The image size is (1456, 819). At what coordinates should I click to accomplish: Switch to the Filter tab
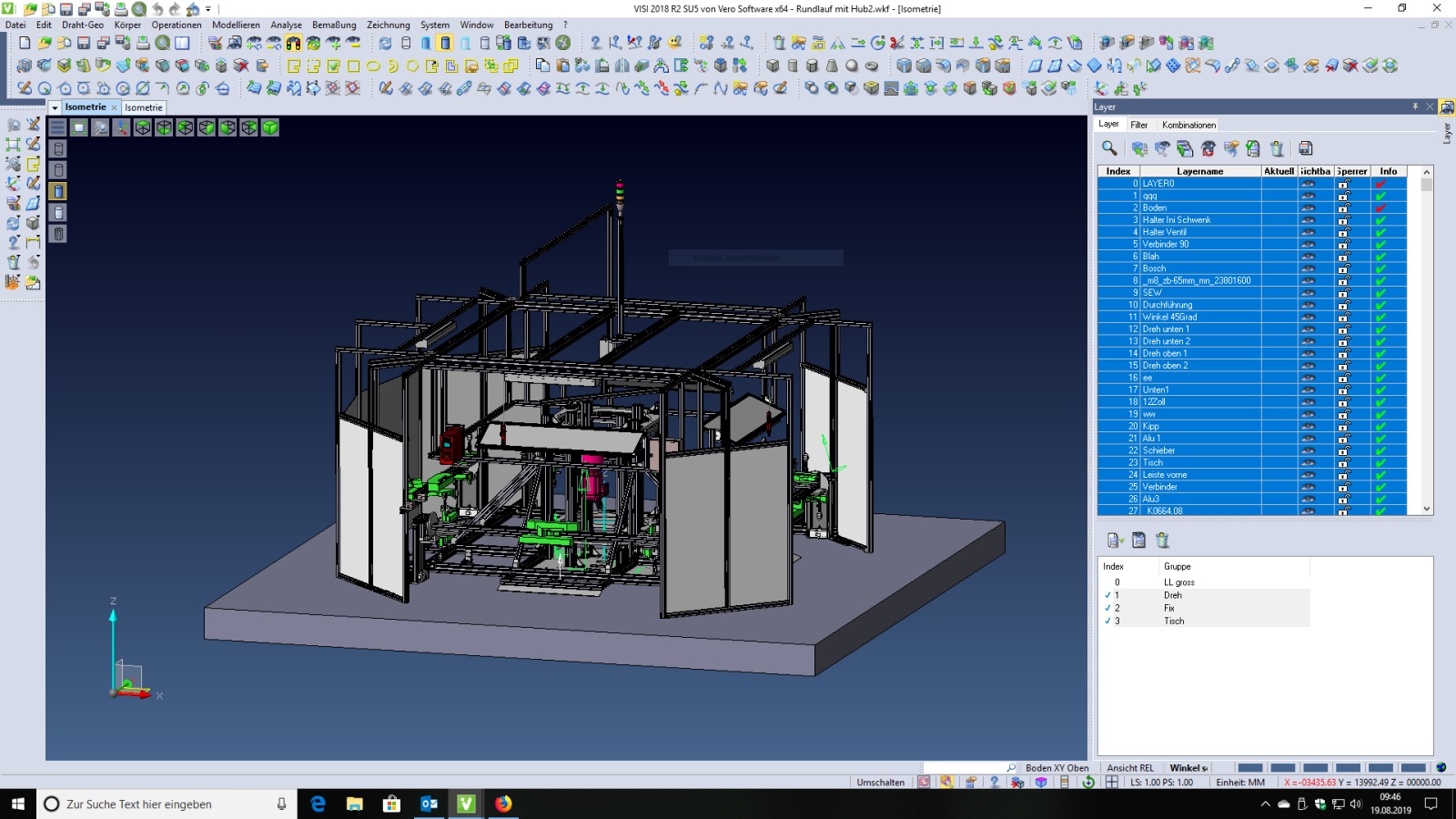(x=1138, y=125)
